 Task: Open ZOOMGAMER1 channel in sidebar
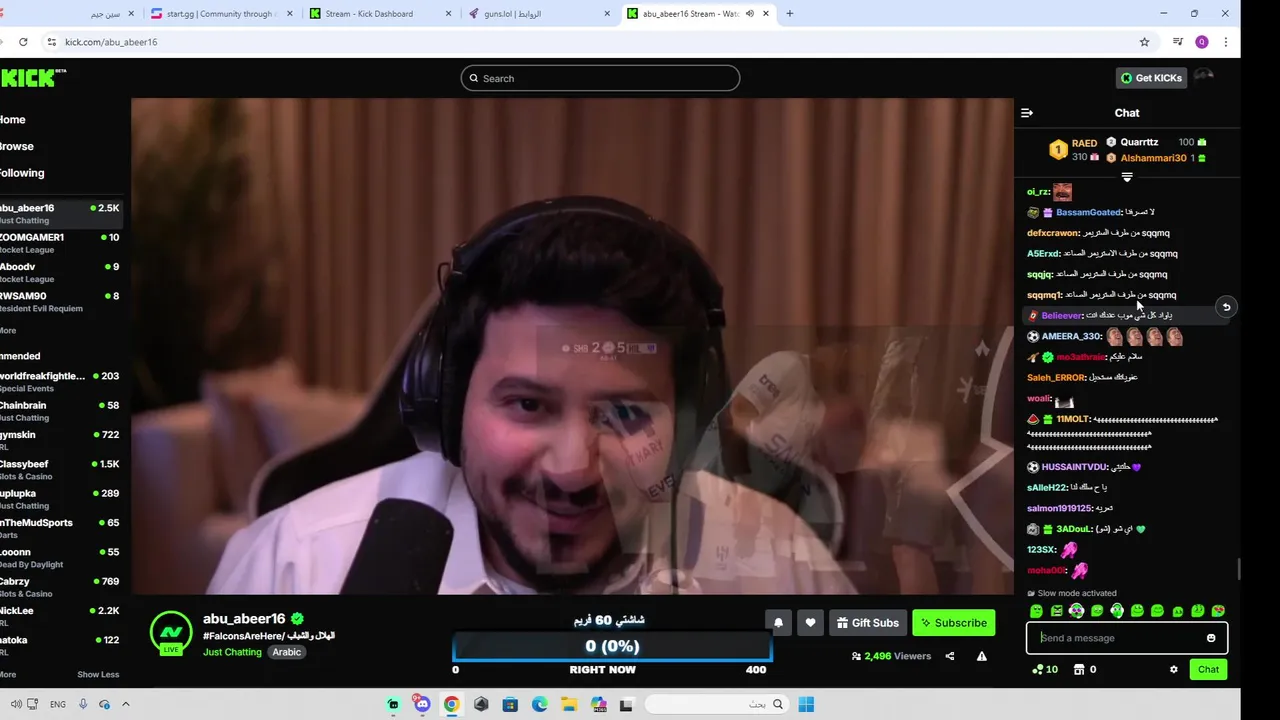[60, 243]
